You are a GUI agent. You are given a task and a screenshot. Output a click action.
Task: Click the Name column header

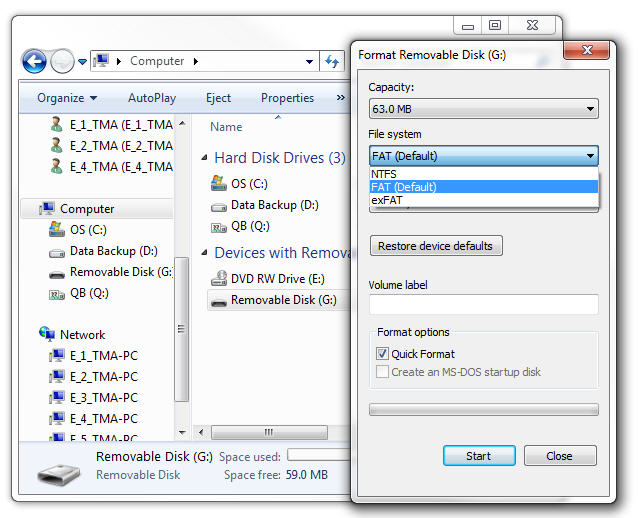tap(226, 127)
